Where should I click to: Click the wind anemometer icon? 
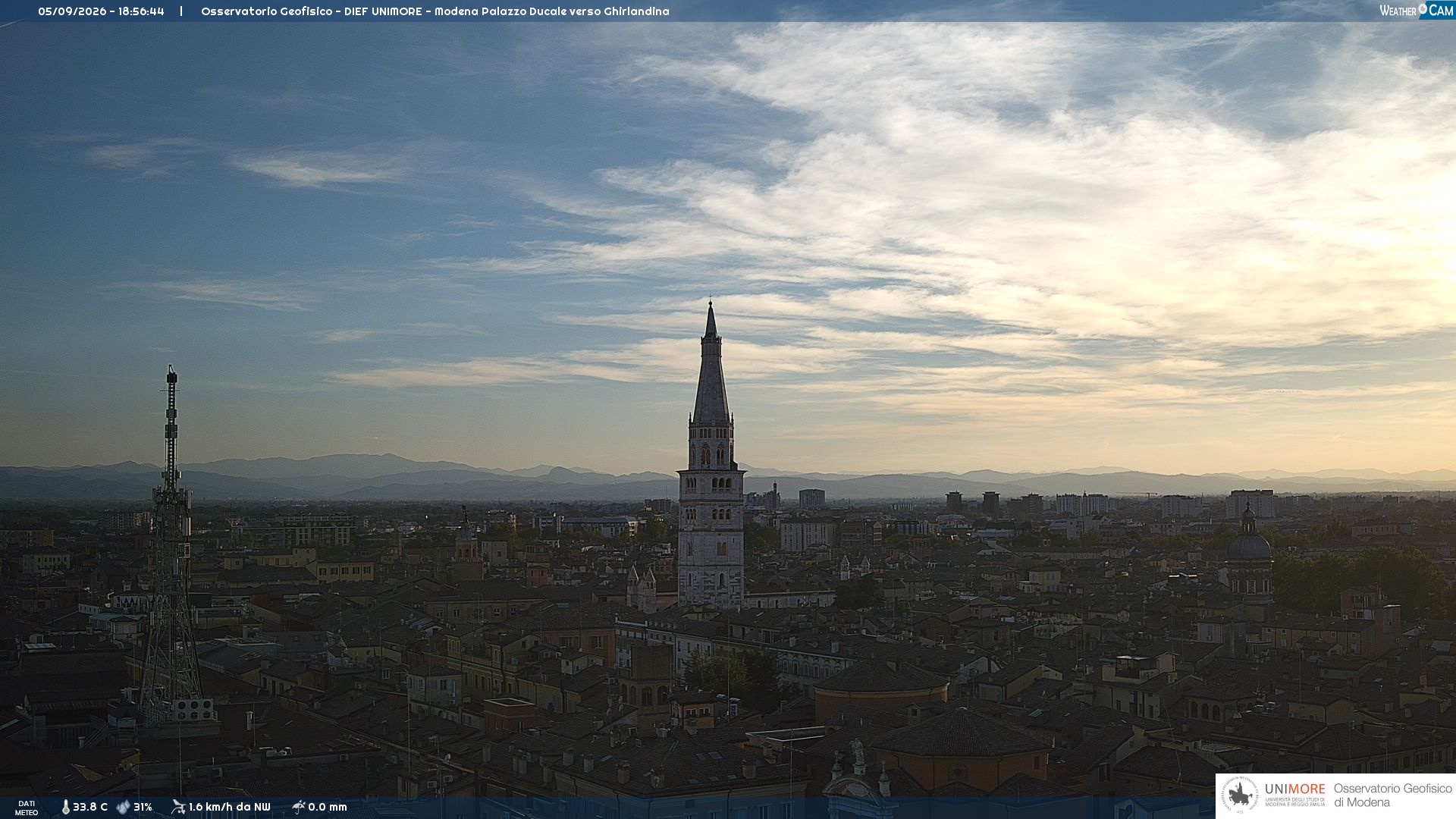pos(178,807)
